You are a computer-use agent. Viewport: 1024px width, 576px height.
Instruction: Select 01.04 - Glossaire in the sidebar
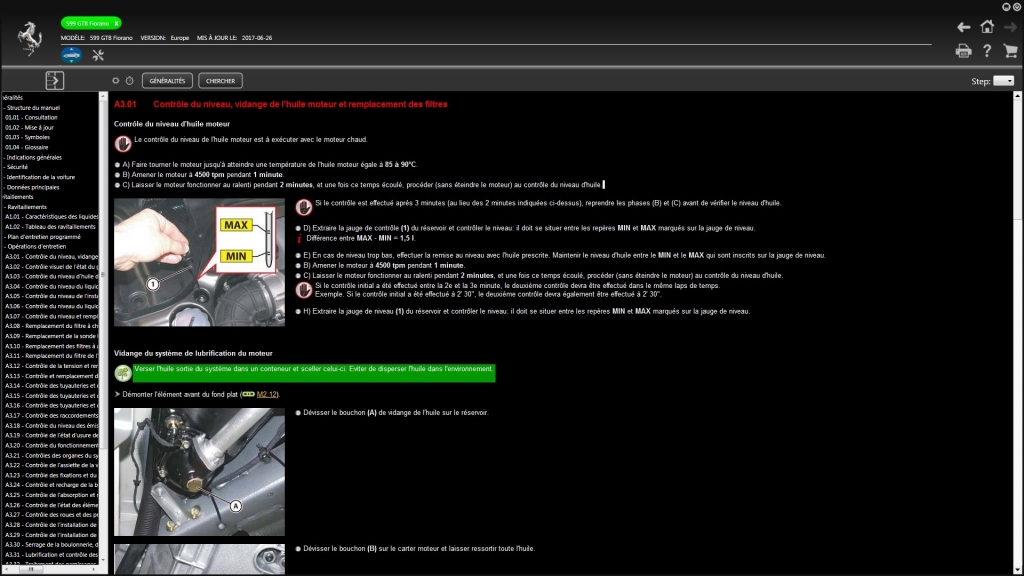pos(26,146)
